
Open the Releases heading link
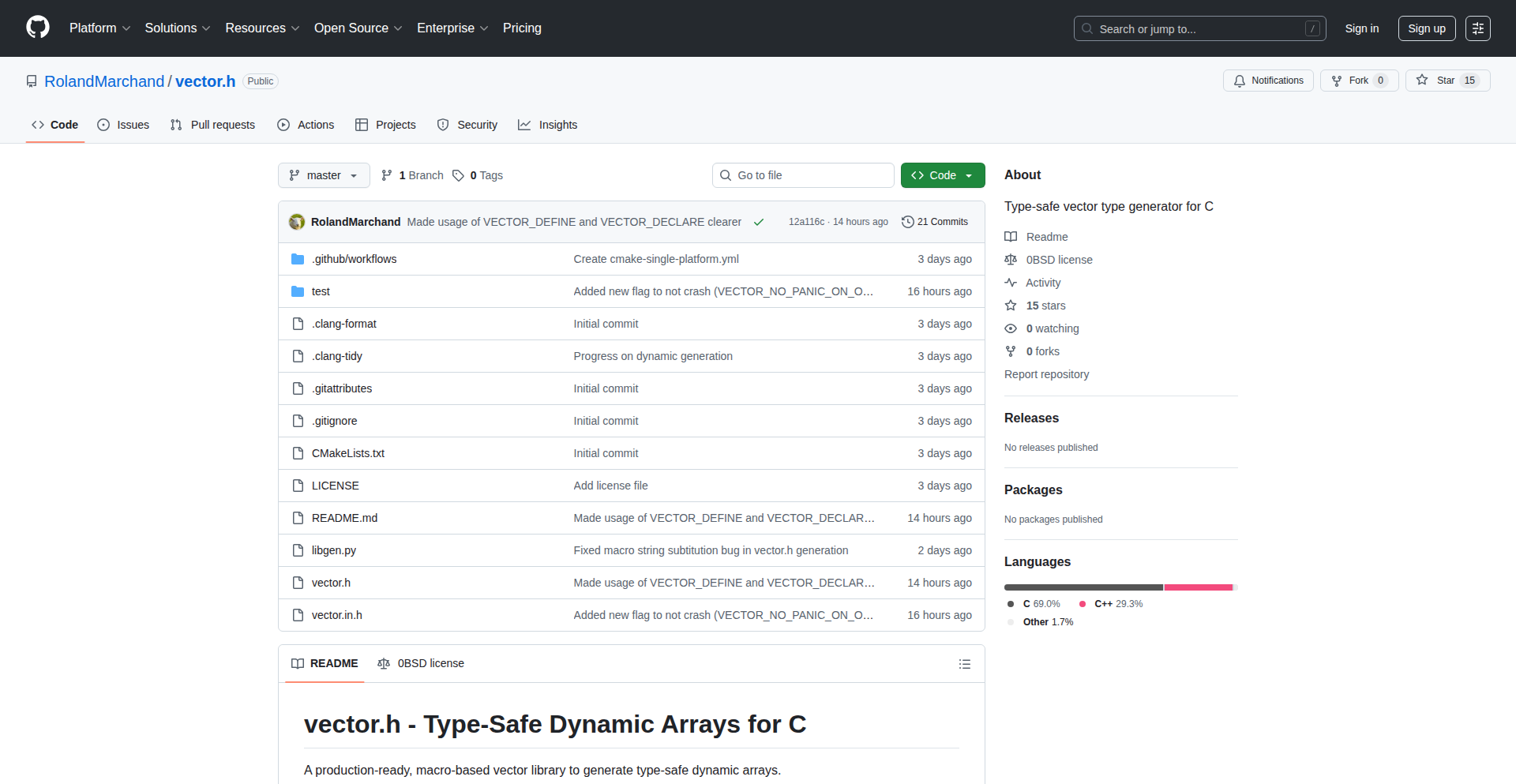[x=1031, y=418]
